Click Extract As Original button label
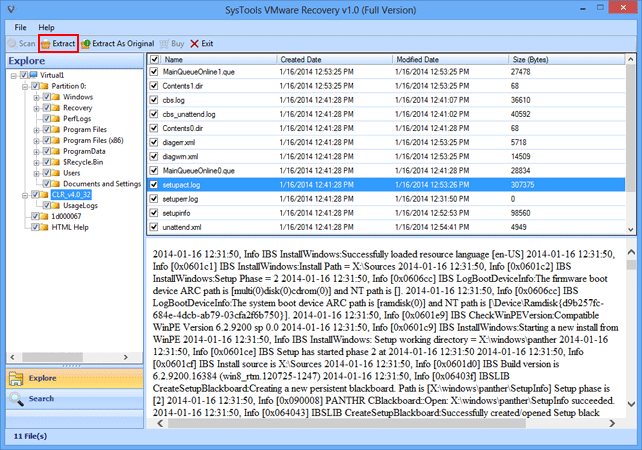 pyautogui.click(x=123, y=43)
